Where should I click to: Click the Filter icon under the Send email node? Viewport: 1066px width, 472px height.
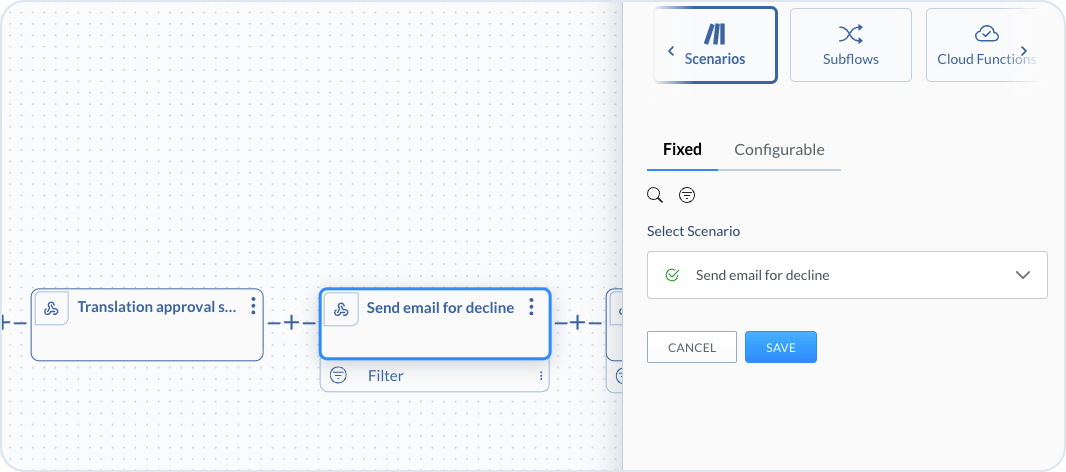[x=339, y=376]
